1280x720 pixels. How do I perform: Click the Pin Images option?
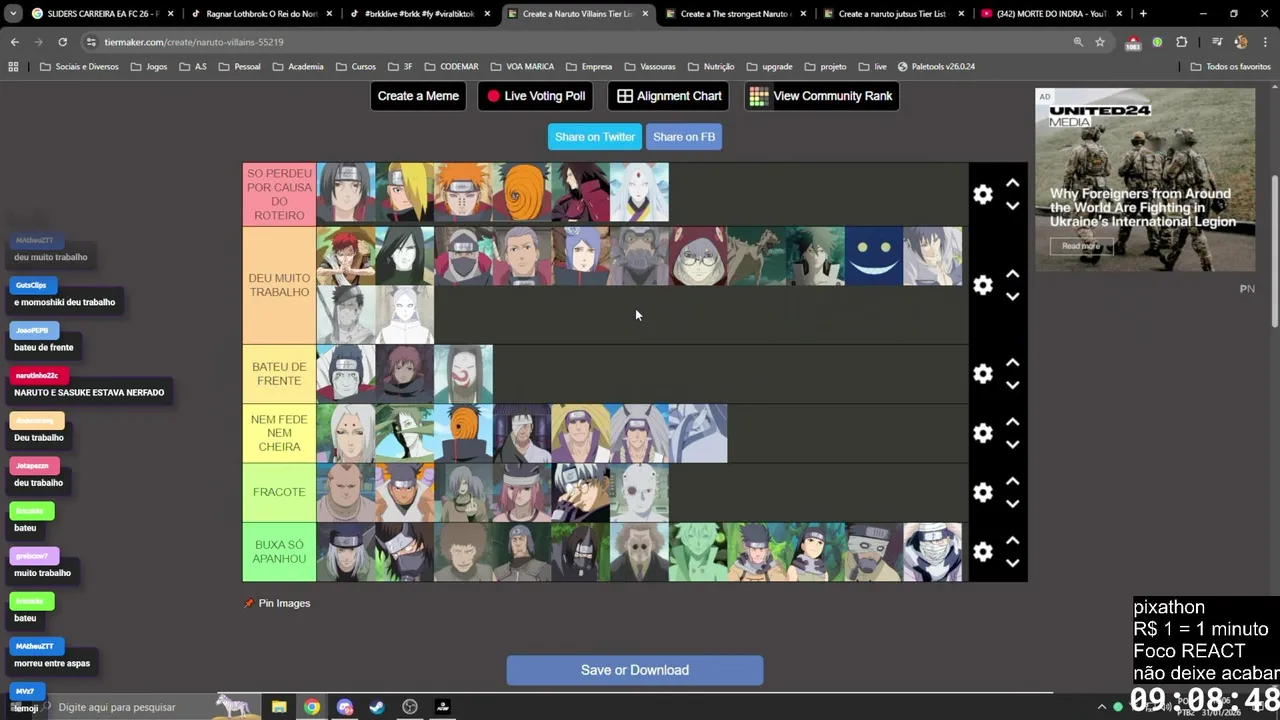(277, 603)
